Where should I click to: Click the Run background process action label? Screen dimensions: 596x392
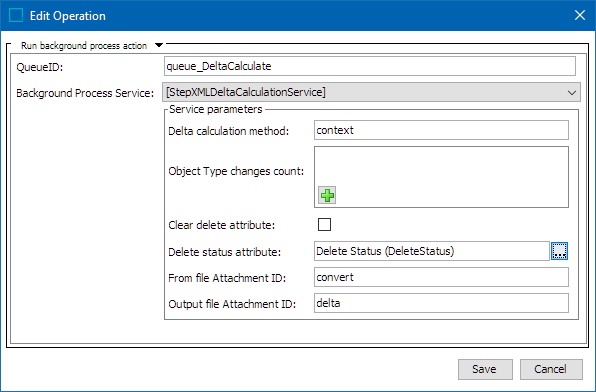pos(84,46)
